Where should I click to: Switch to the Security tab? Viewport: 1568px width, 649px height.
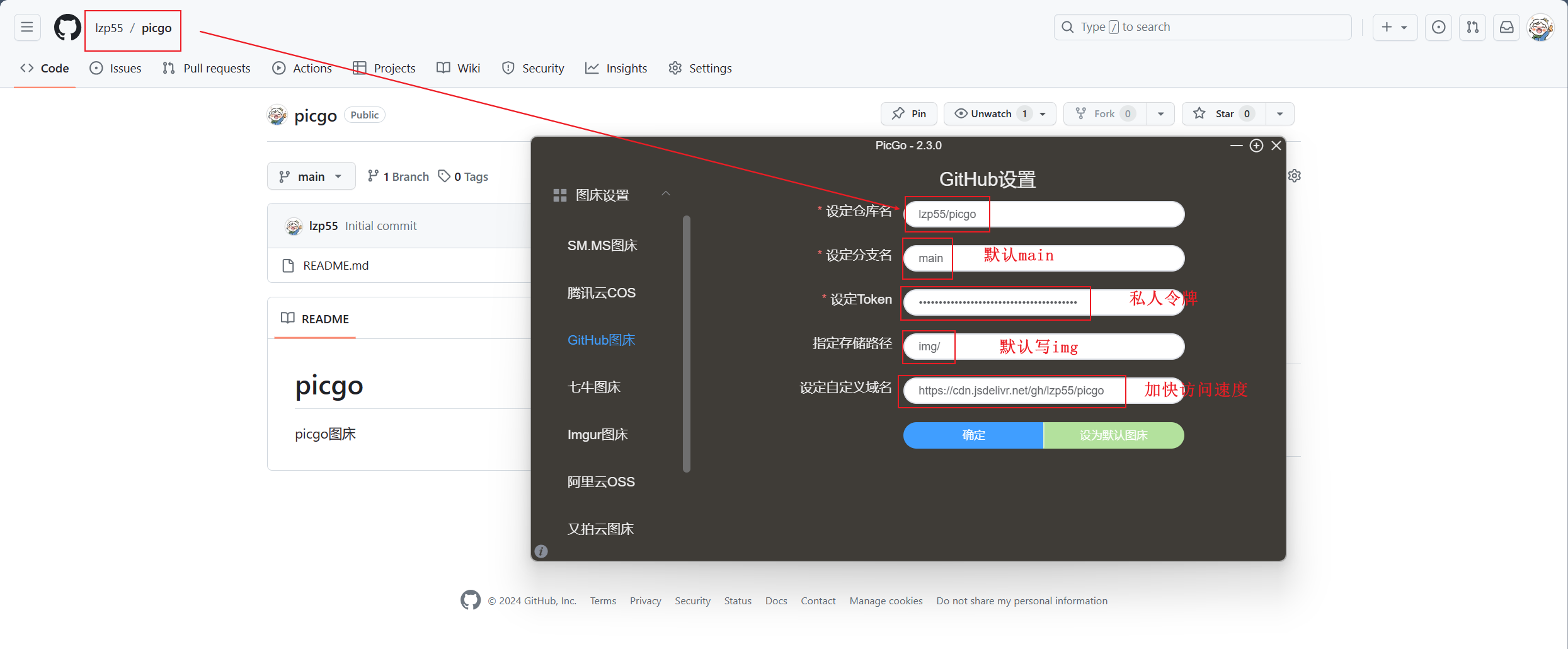[533, 68]
